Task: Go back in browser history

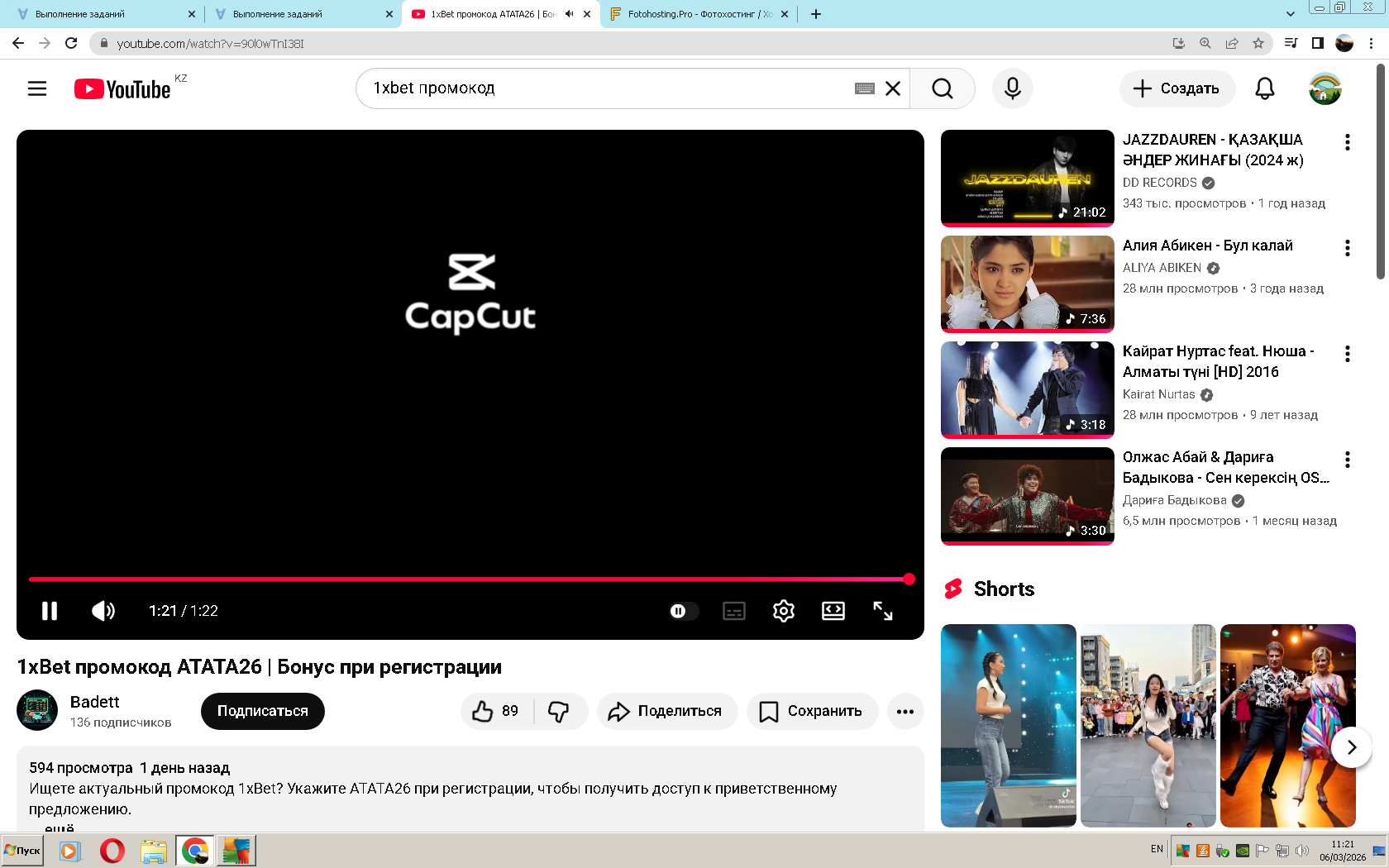Action: 18,43
